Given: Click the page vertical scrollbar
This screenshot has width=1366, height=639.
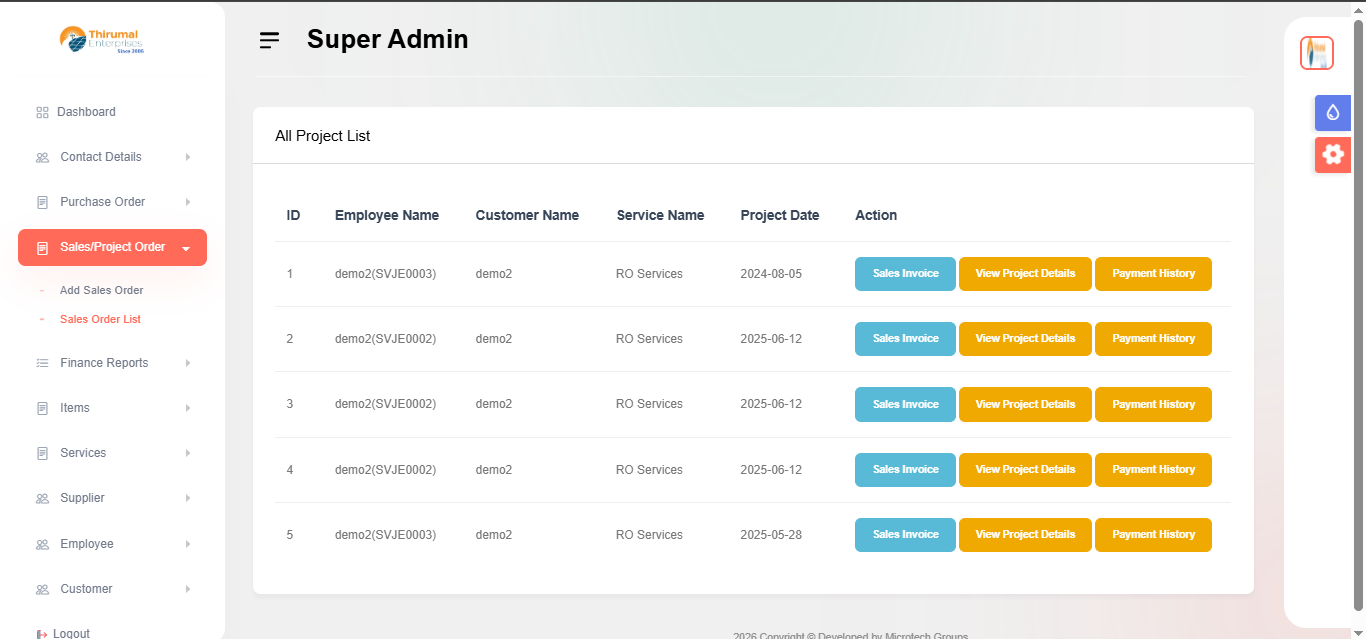Looking at the screenshot, I should (x=1358, y=300).
